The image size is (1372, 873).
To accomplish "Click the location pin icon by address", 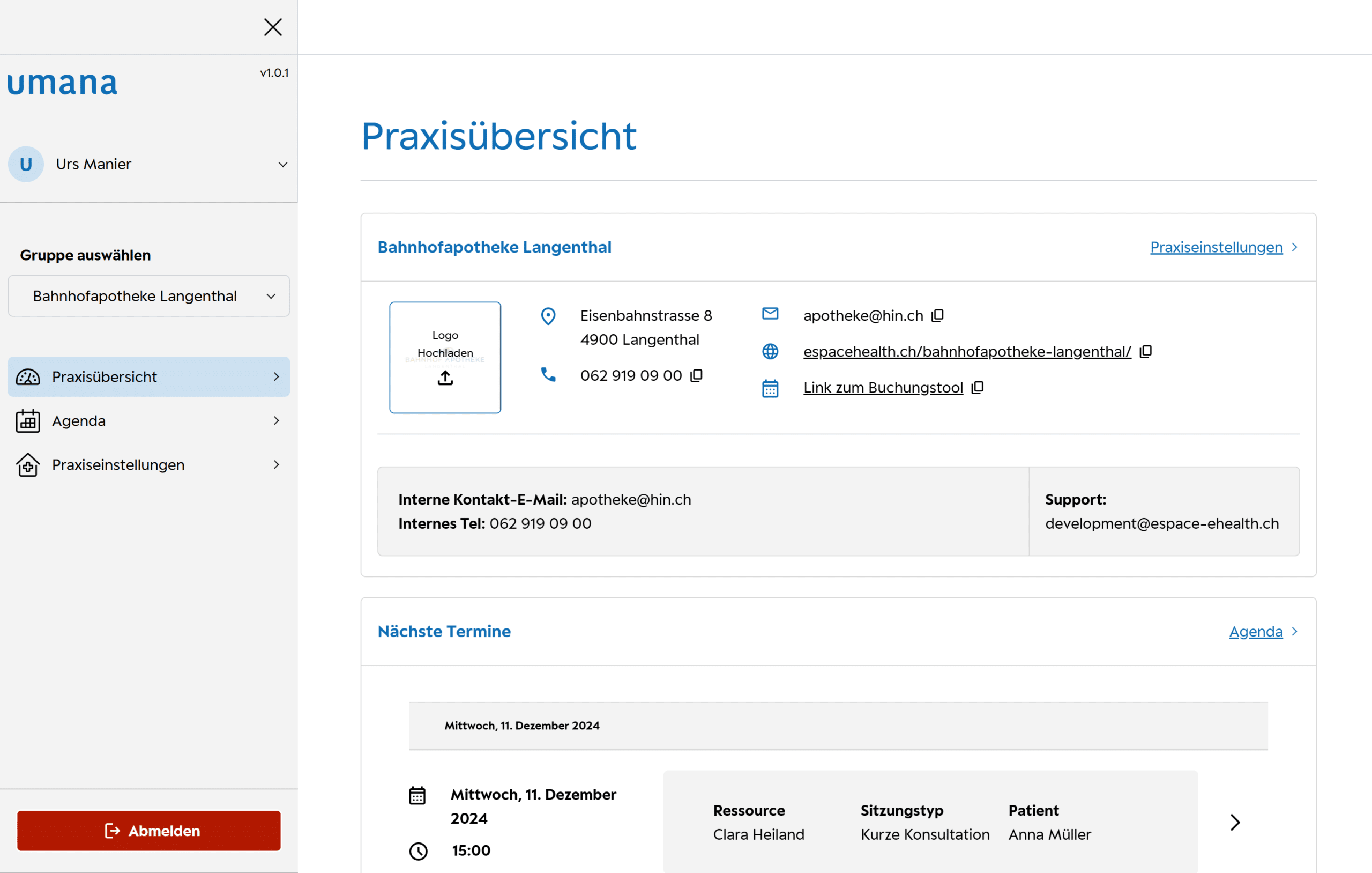I will (548, 316).
